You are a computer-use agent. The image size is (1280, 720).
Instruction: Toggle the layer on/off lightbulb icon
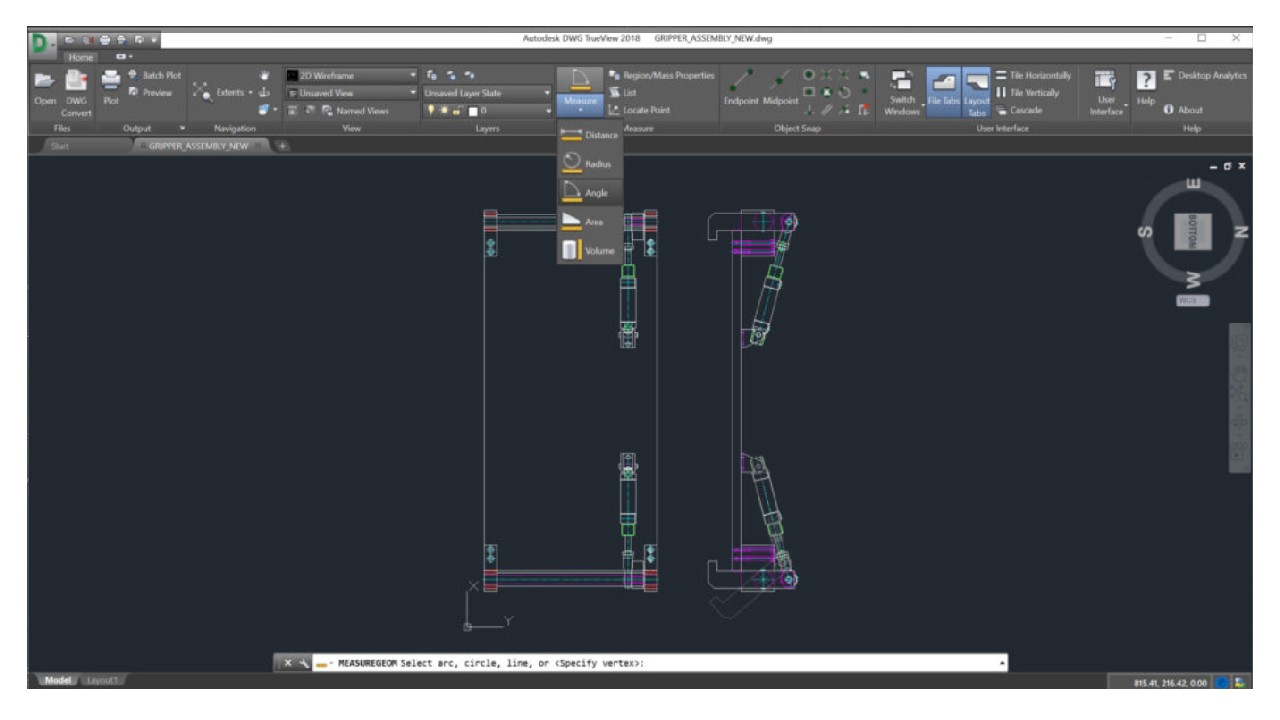click(x=430, y=110)
